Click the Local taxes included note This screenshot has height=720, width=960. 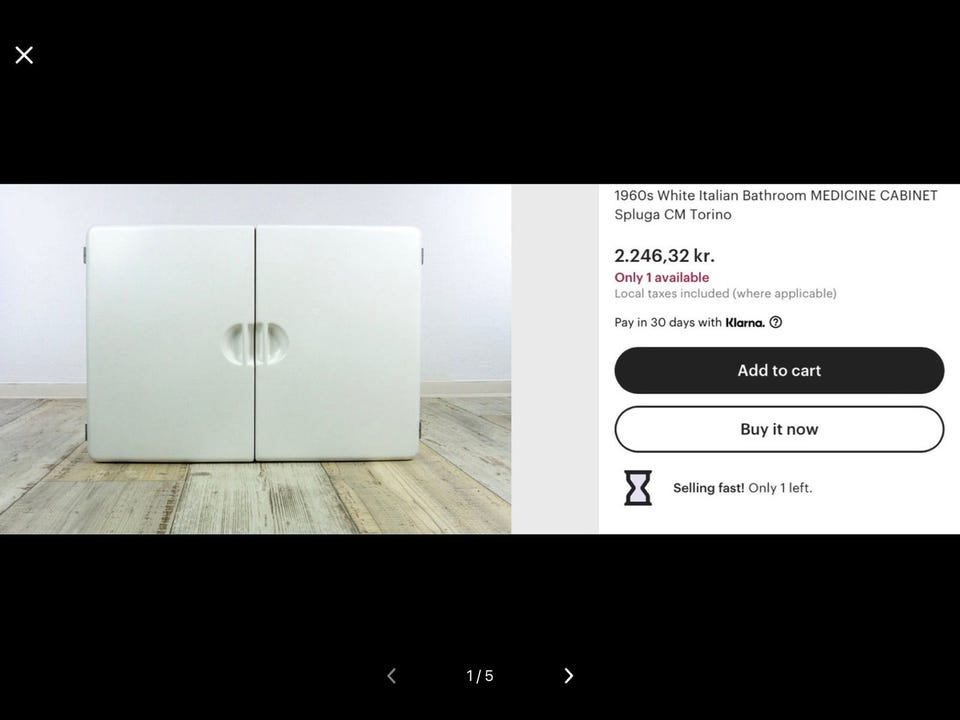[726, 293]
